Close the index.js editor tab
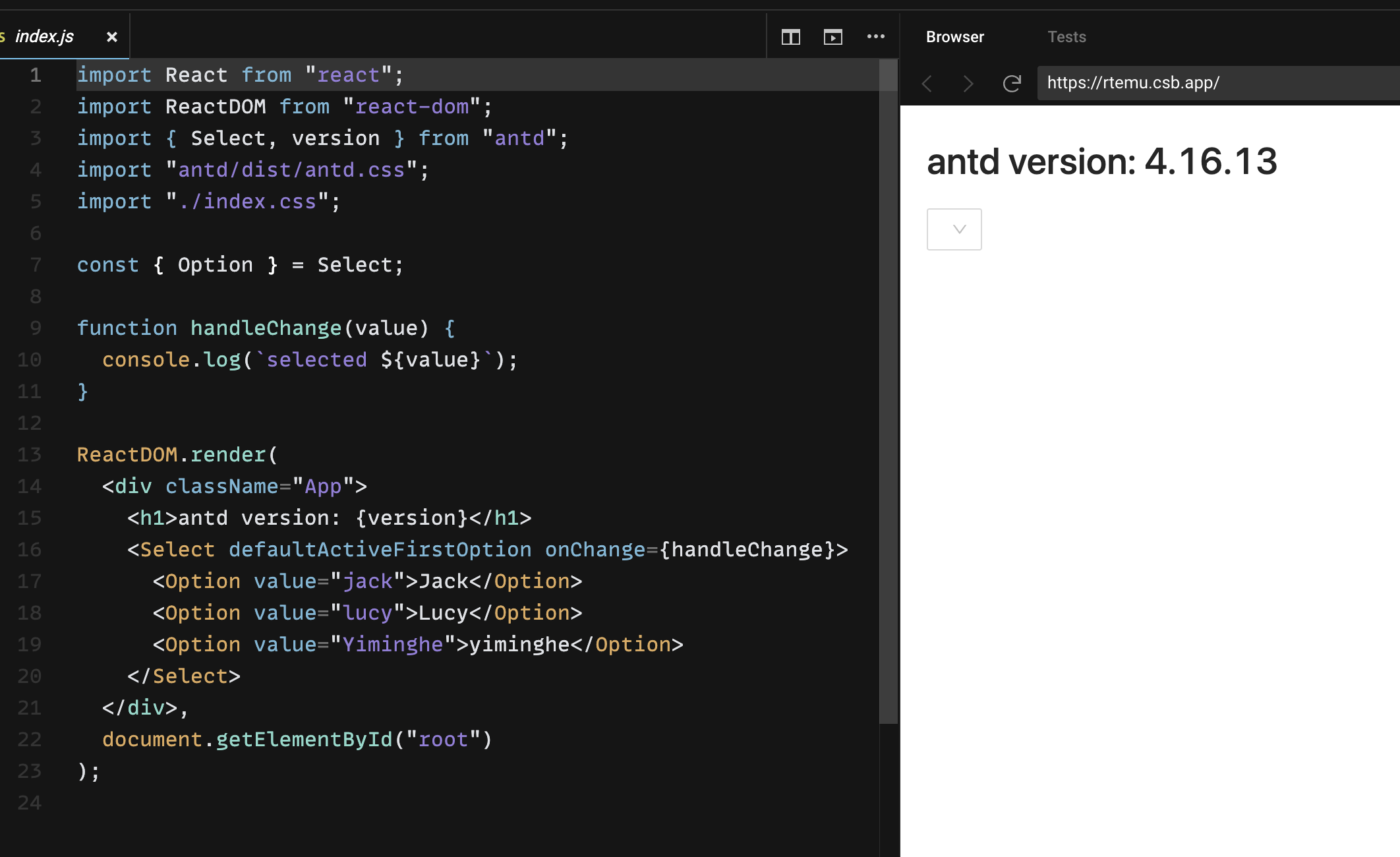The width and height of the screenshot is (1400, 857). (x=112, y=37)
